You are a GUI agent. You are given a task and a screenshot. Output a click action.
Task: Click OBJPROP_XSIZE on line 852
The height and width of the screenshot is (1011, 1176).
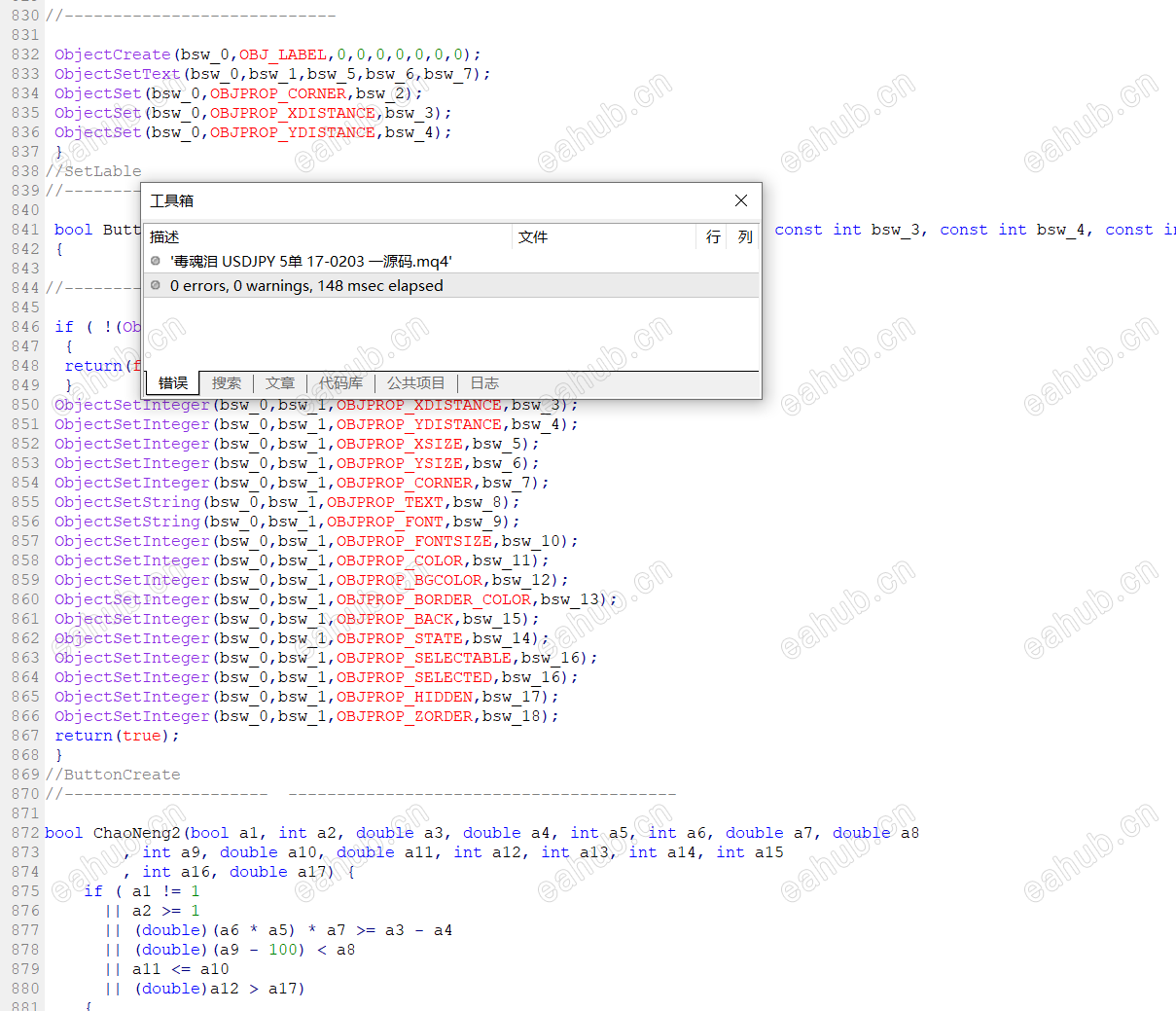(400, 444)
